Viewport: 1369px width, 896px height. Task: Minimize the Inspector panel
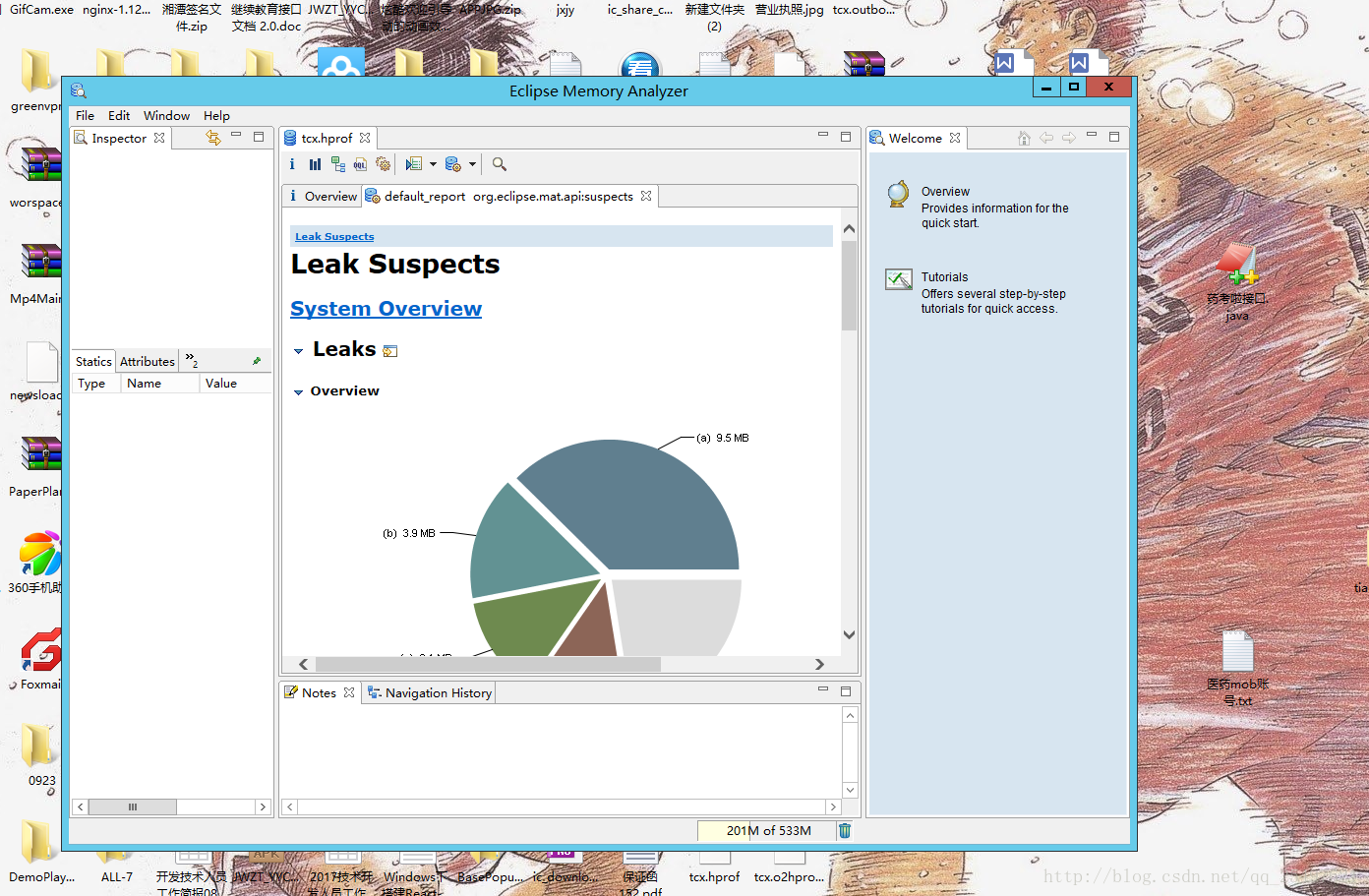tap(236, 136)
